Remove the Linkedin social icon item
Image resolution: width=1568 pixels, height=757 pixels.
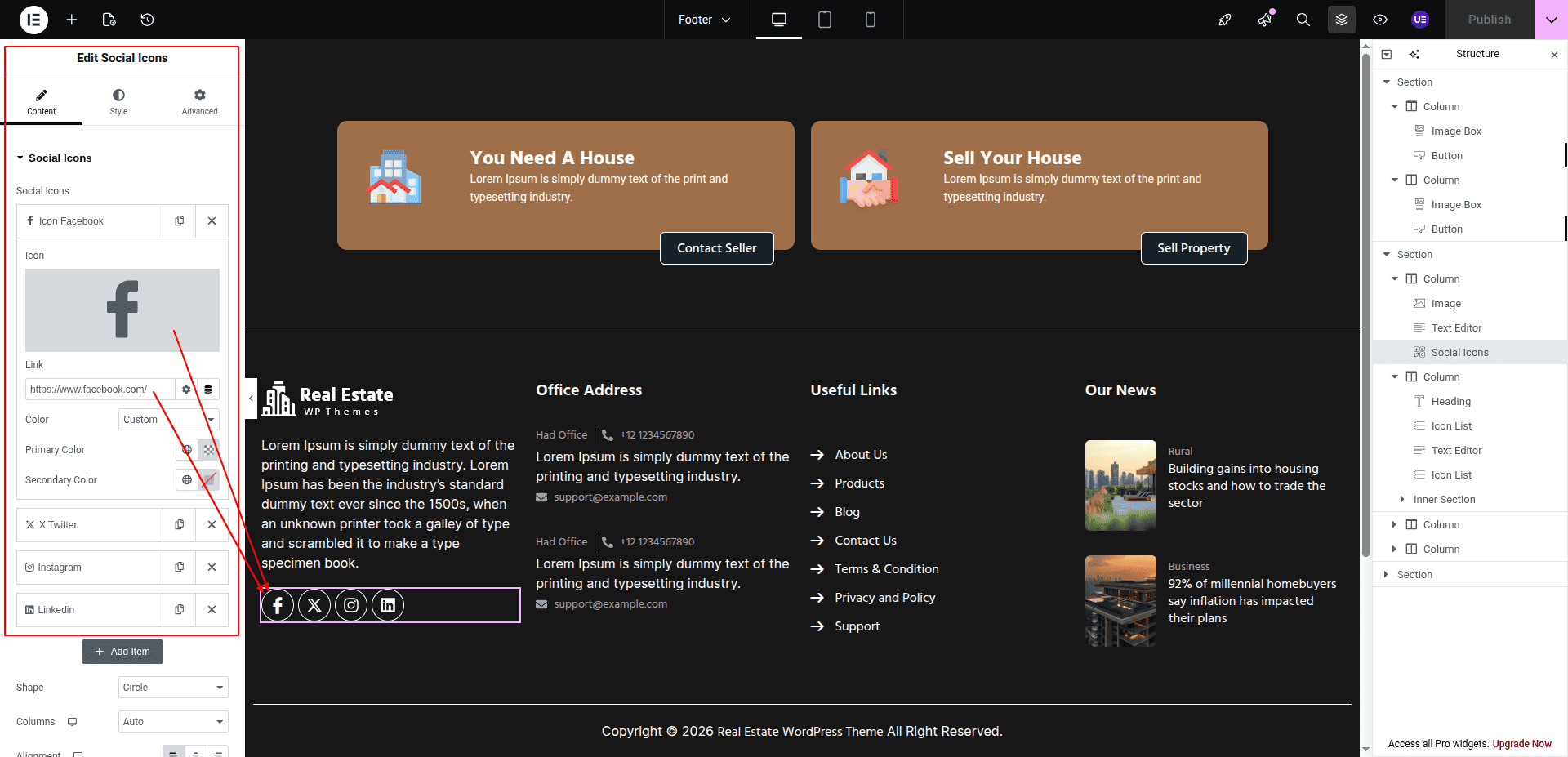point(212,610)
